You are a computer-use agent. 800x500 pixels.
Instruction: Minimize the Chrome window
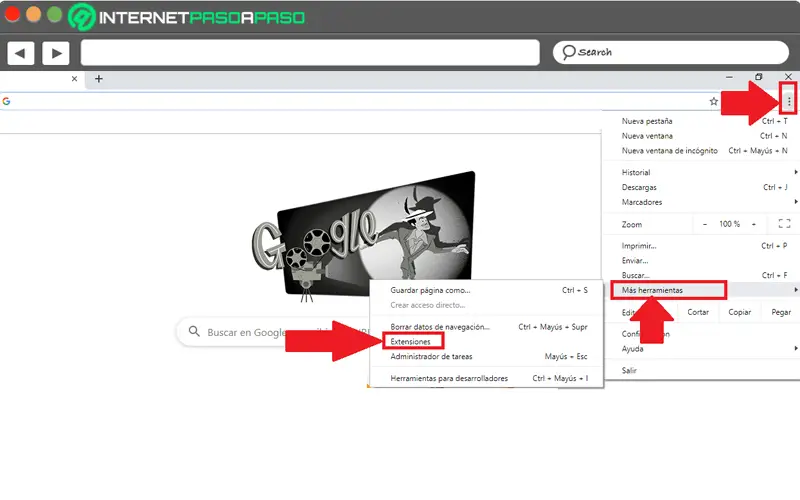pyautogui.click(x=729, y=77)
